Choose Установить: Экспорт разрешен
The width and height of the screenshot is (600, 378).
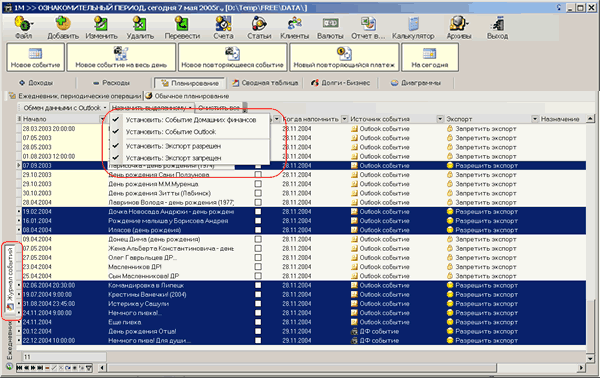coord(190,146)
